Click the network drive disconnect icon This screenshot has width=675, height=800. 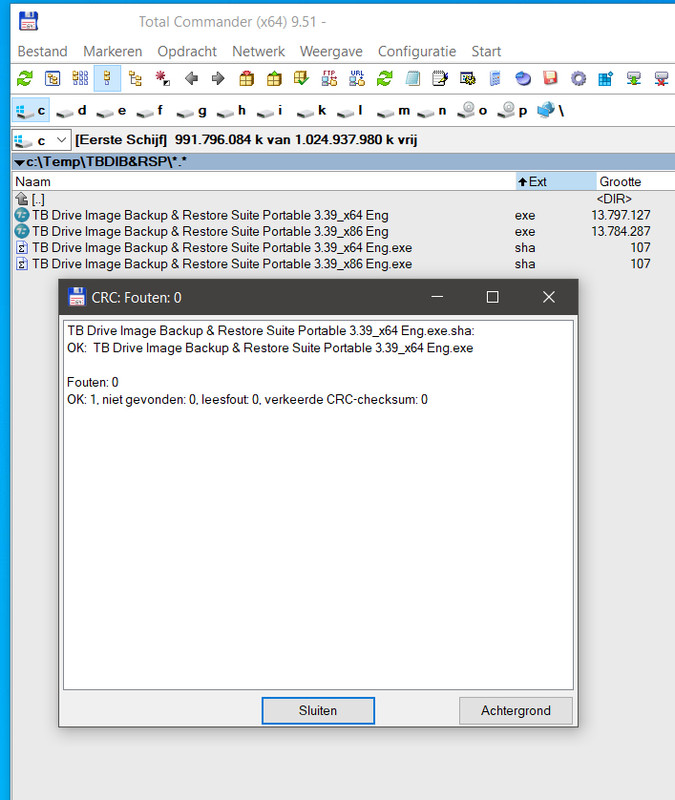pos(661,79)
